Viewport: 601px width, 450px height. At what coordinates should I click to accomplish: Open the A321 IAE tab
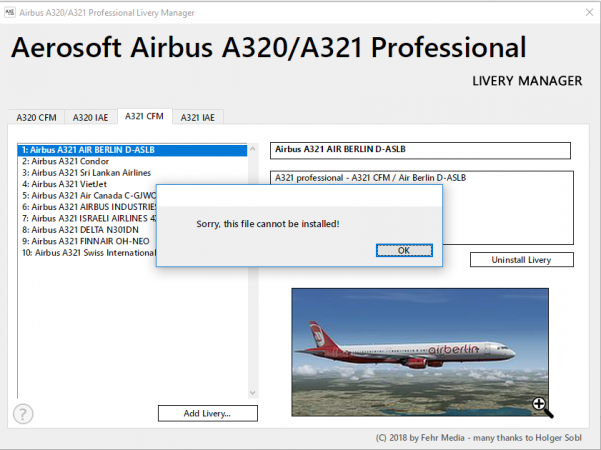point(198,117)
